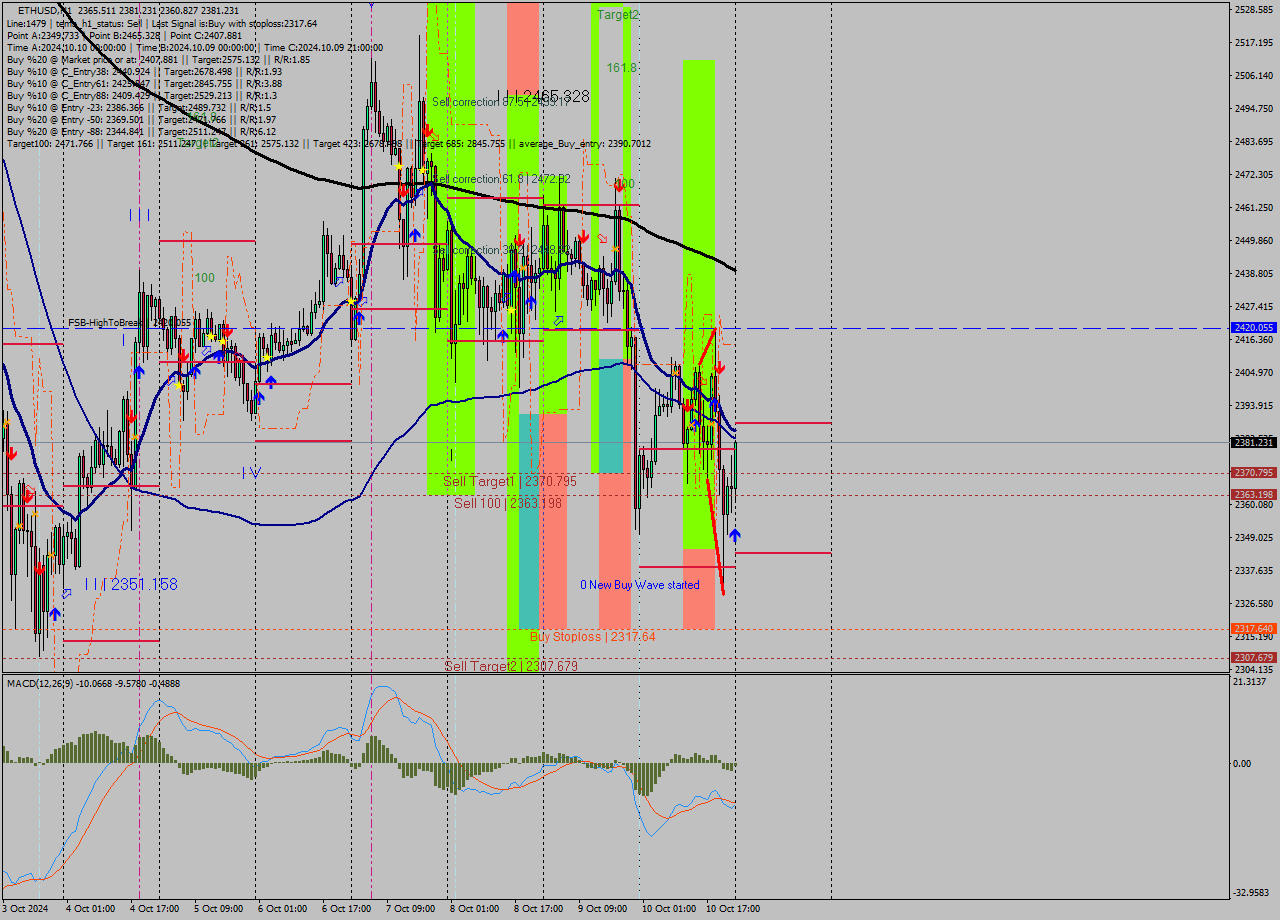The image size is (1280, 920).
Task: Click the green '161.8' Fibonacci label
Action: coord(621,68)
